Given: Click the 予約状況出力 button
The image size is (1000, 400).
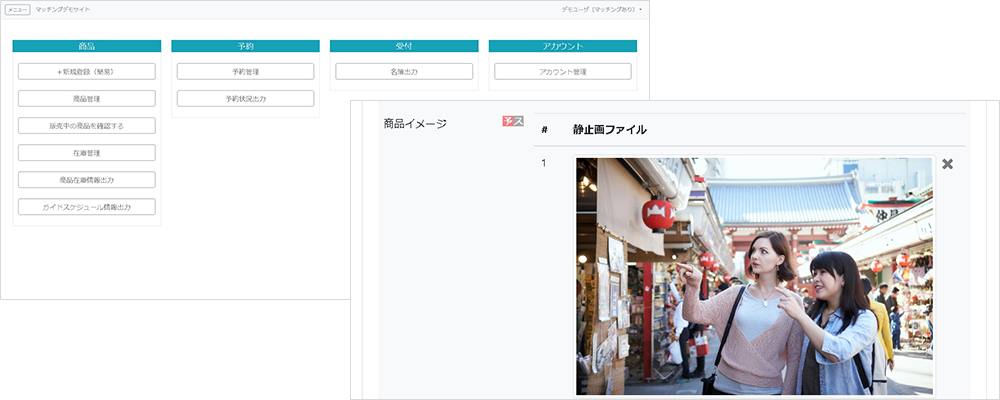Looking at the screenshot, I should coord(246,99).
